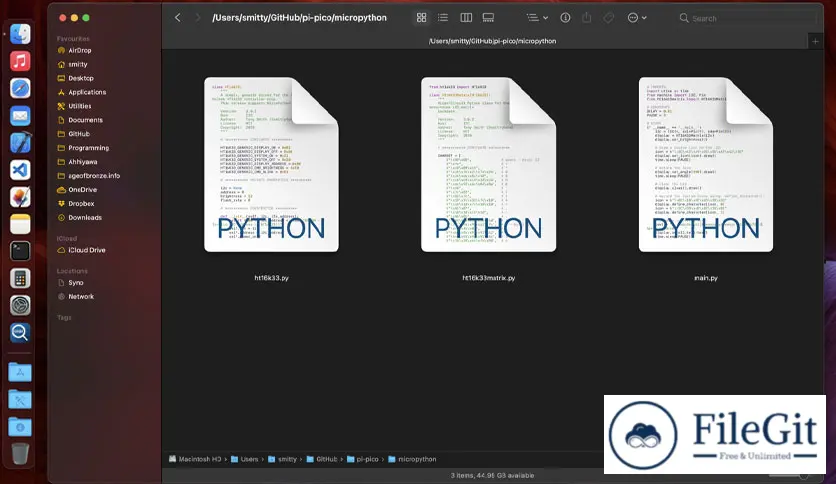The image size is (836, 484).
Task: Open Finder from the Dock
Action: (x=20, y=34)
